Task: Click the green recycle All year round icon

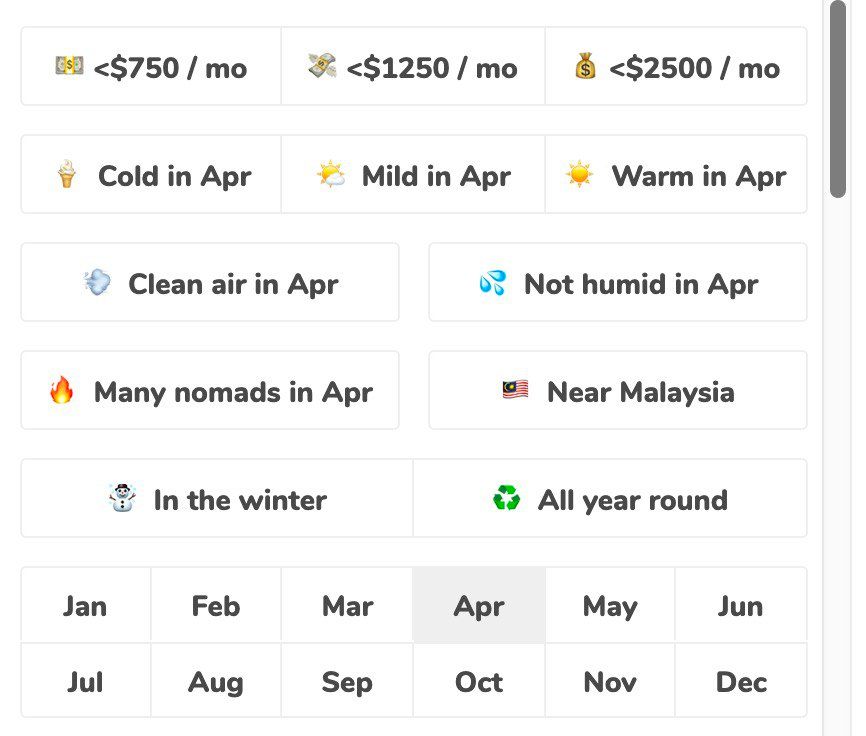Action: [x=507, y=498]
